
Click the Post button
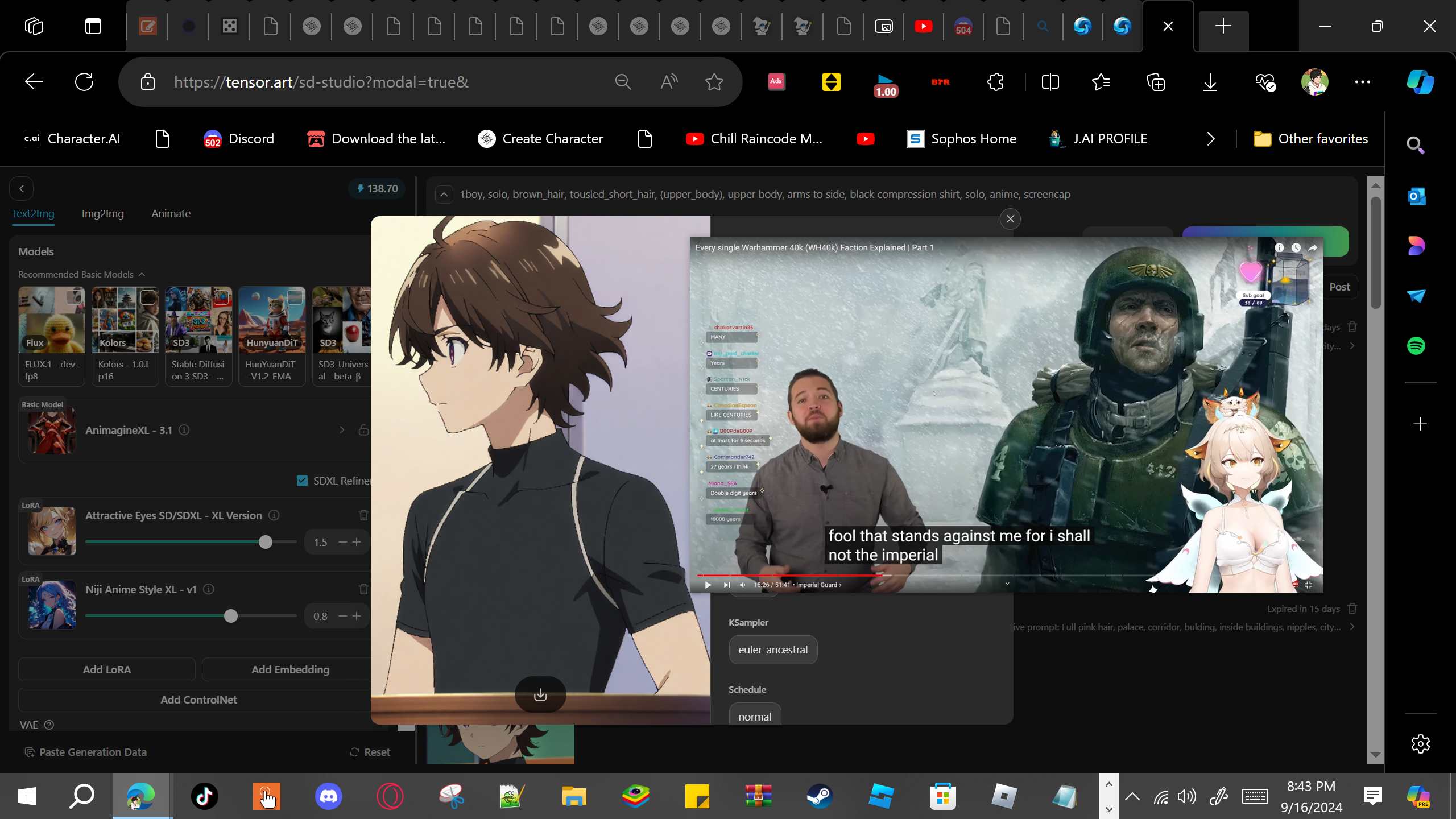point(1339,287)
